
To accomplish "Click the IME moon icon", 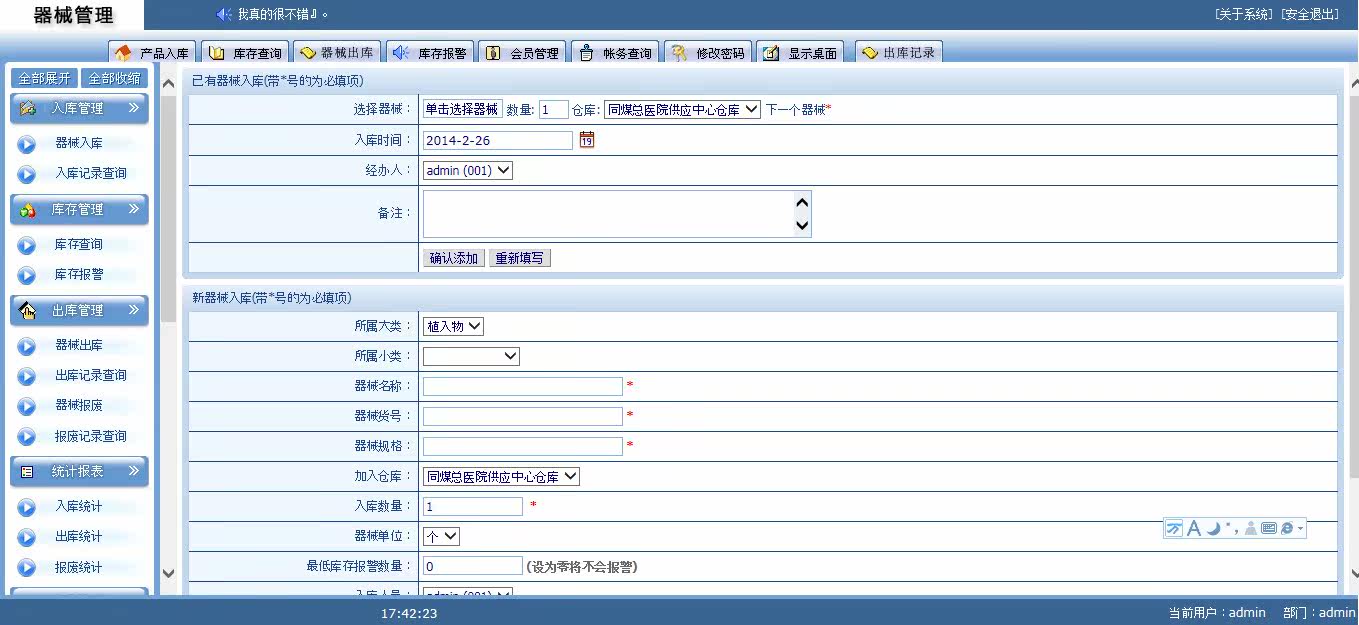I will click(1213, 528).
